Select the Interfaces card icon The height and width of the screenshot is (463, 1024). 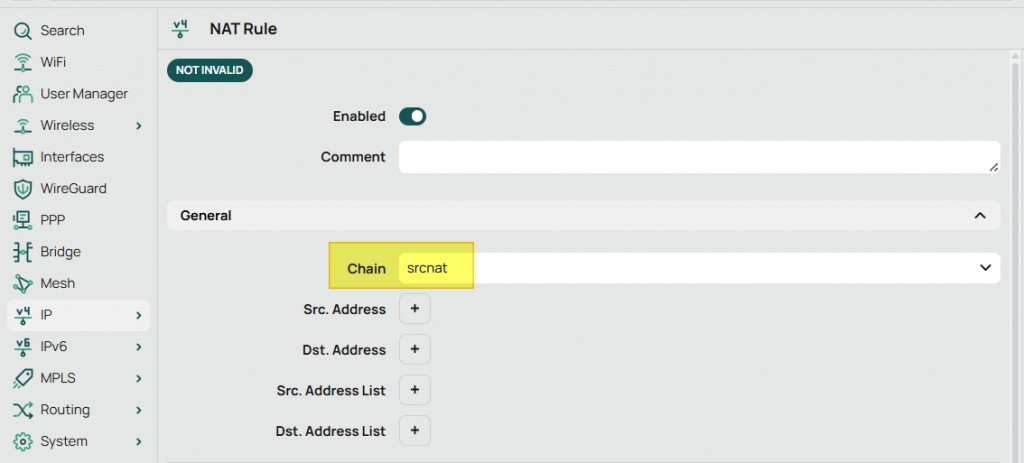click(23, 157)
